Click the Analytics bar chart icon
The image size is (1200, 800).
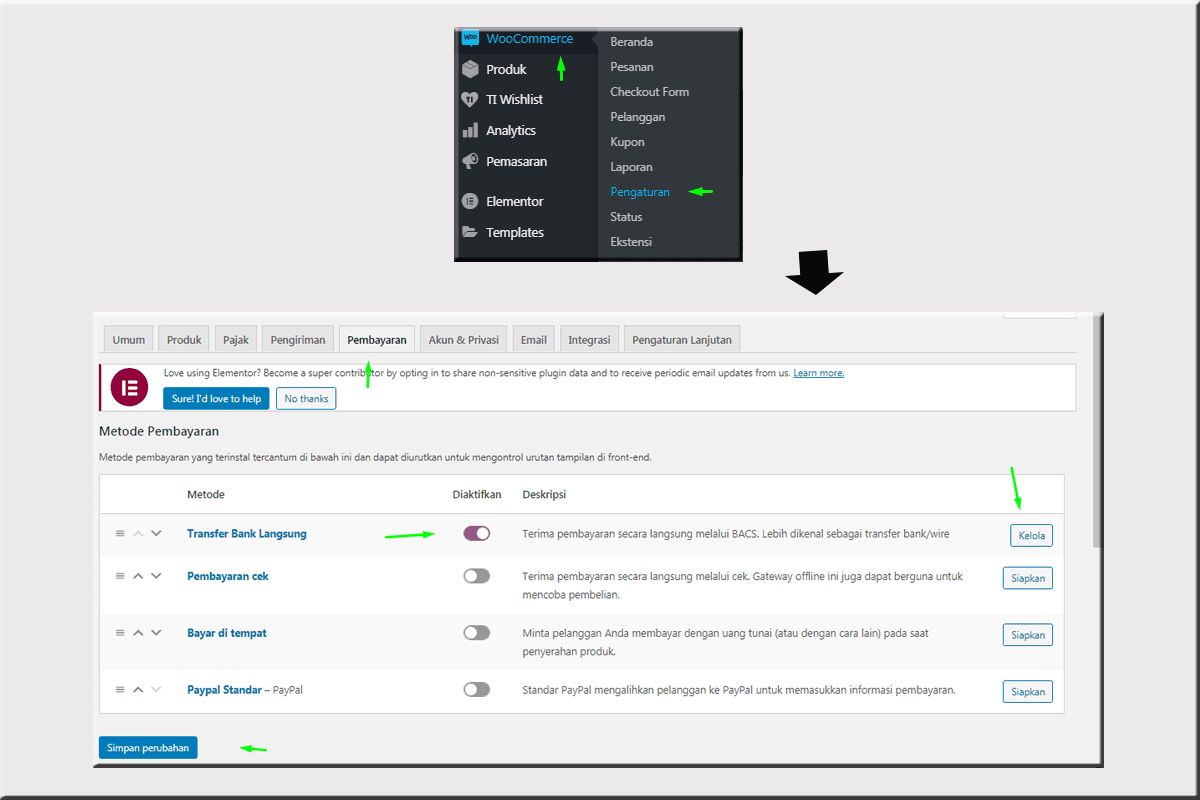(470, 130)
